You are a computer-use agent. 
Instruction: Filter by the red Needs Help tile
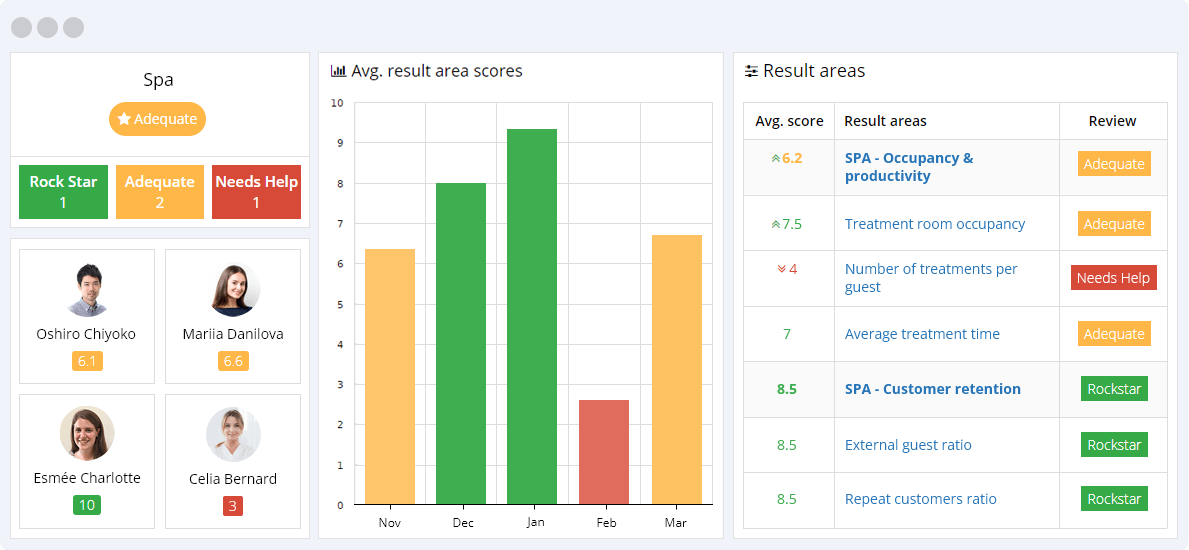click(x=256, y=192)
